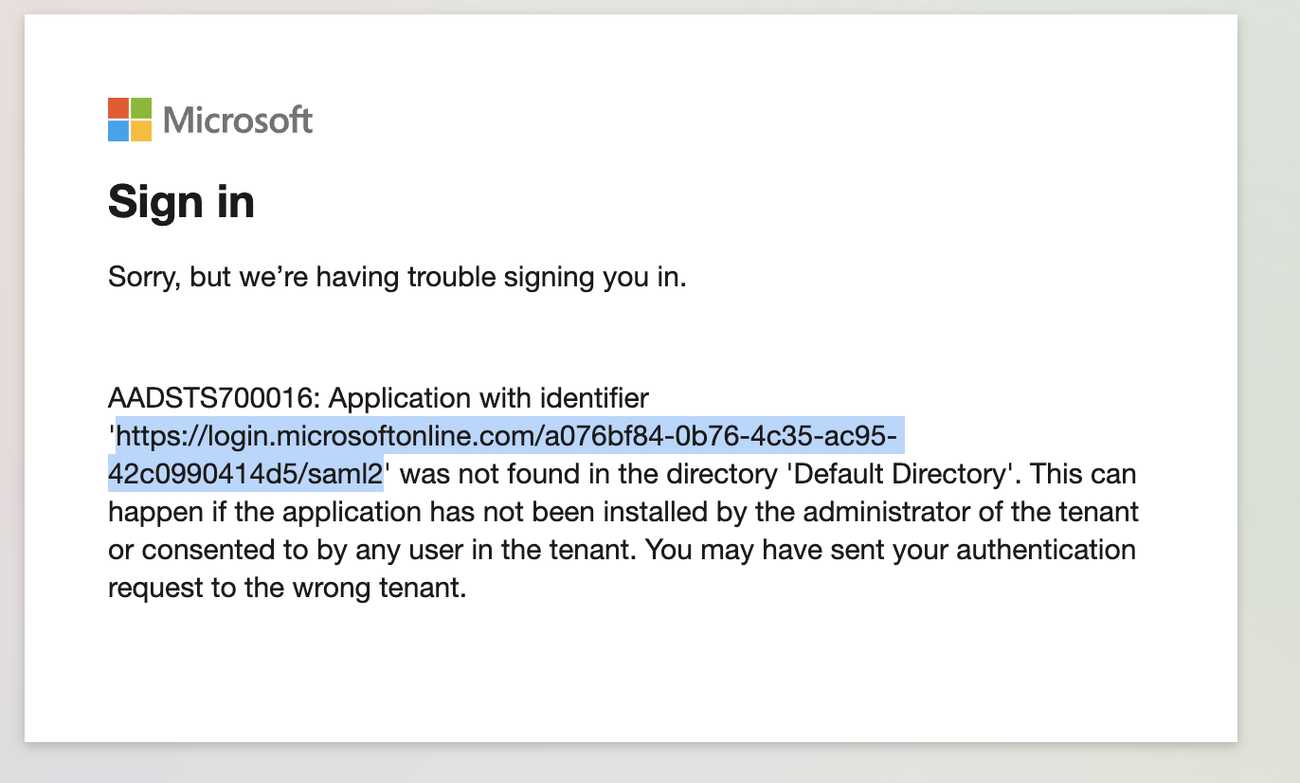1300x783 pixels.
Task: Click the '42c0990414d5/saml2' highlighted text
Action: click(x=245, y=473)
